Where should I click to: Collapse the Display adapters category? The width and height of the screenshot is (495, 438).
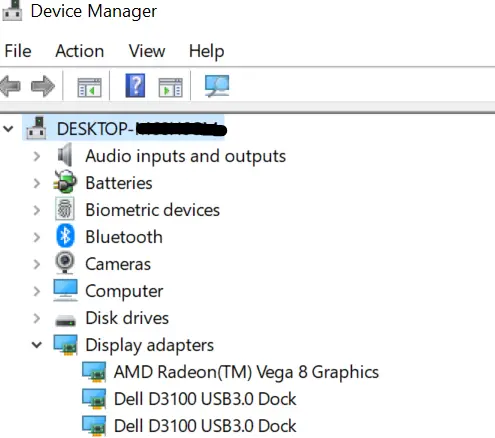[37, 345]
